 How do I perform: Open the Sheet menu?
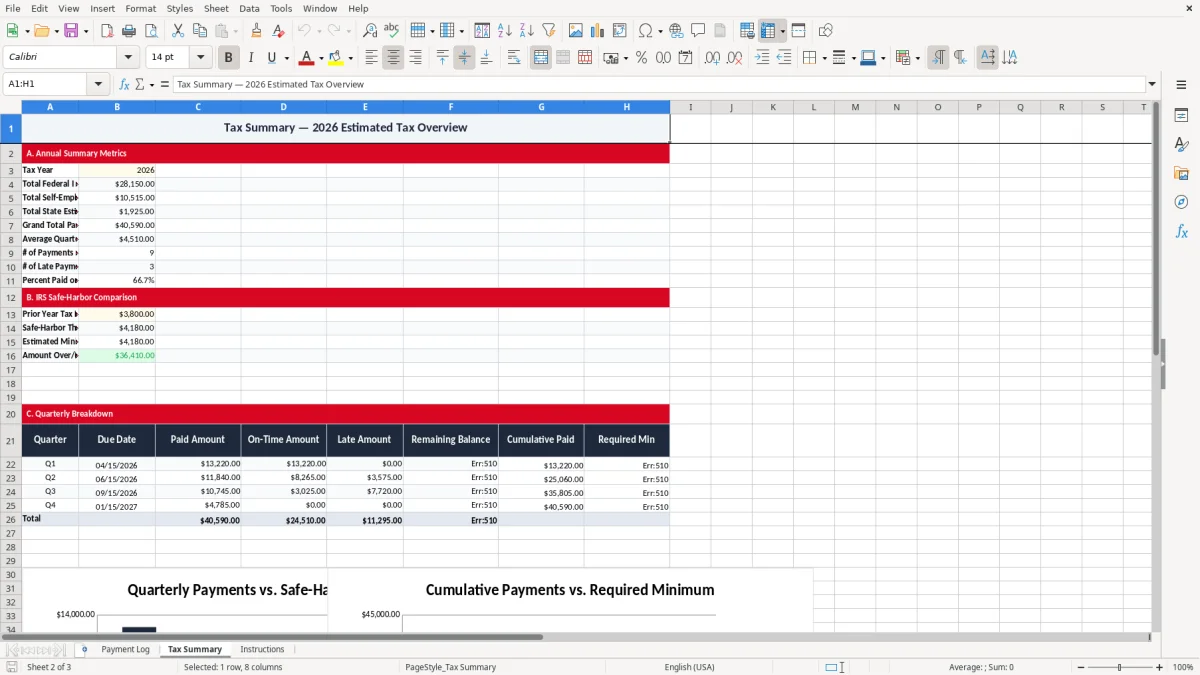click(216, 8)
